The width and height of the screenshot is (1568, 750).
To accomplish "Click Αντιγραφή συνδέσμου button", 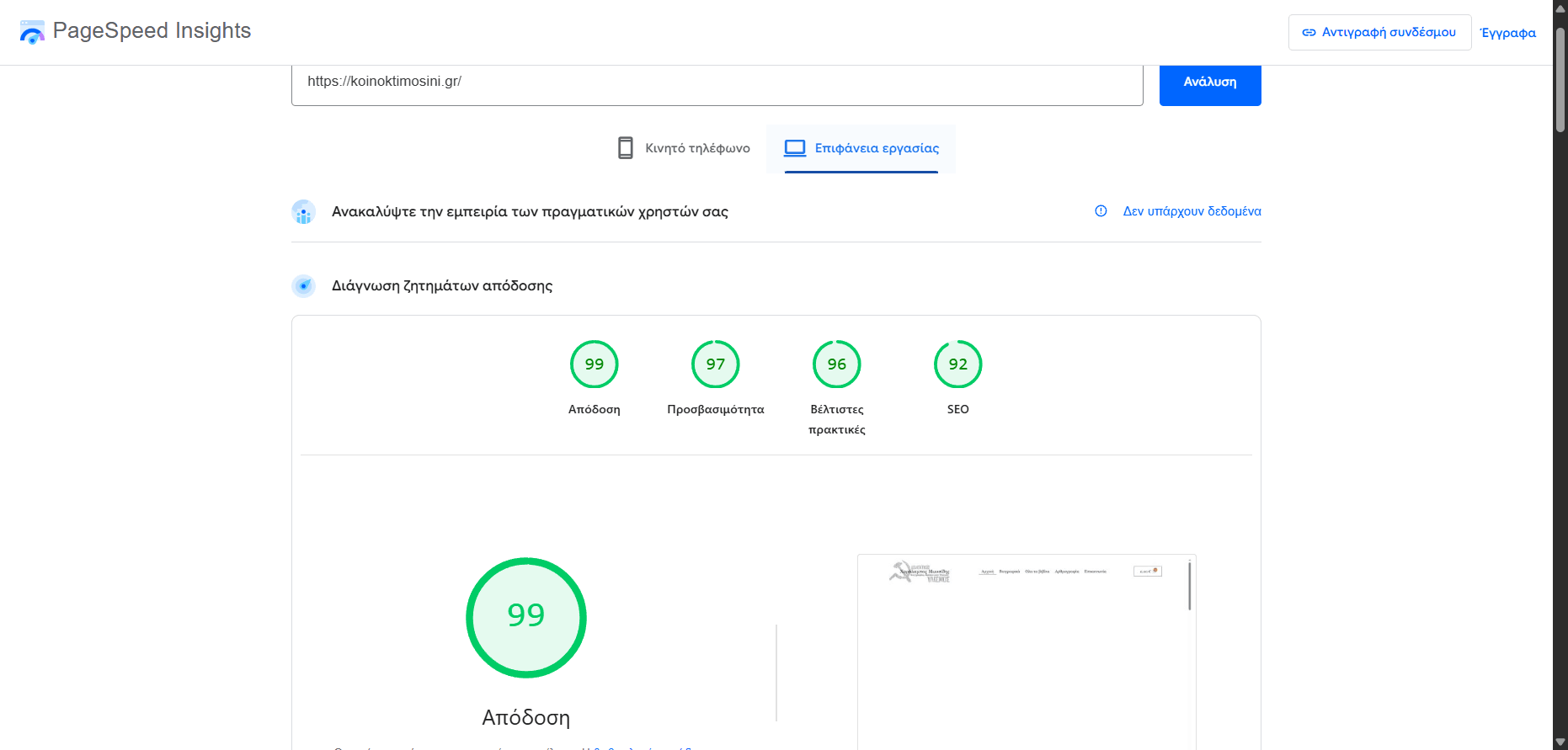I will [x=1379, y=33].
